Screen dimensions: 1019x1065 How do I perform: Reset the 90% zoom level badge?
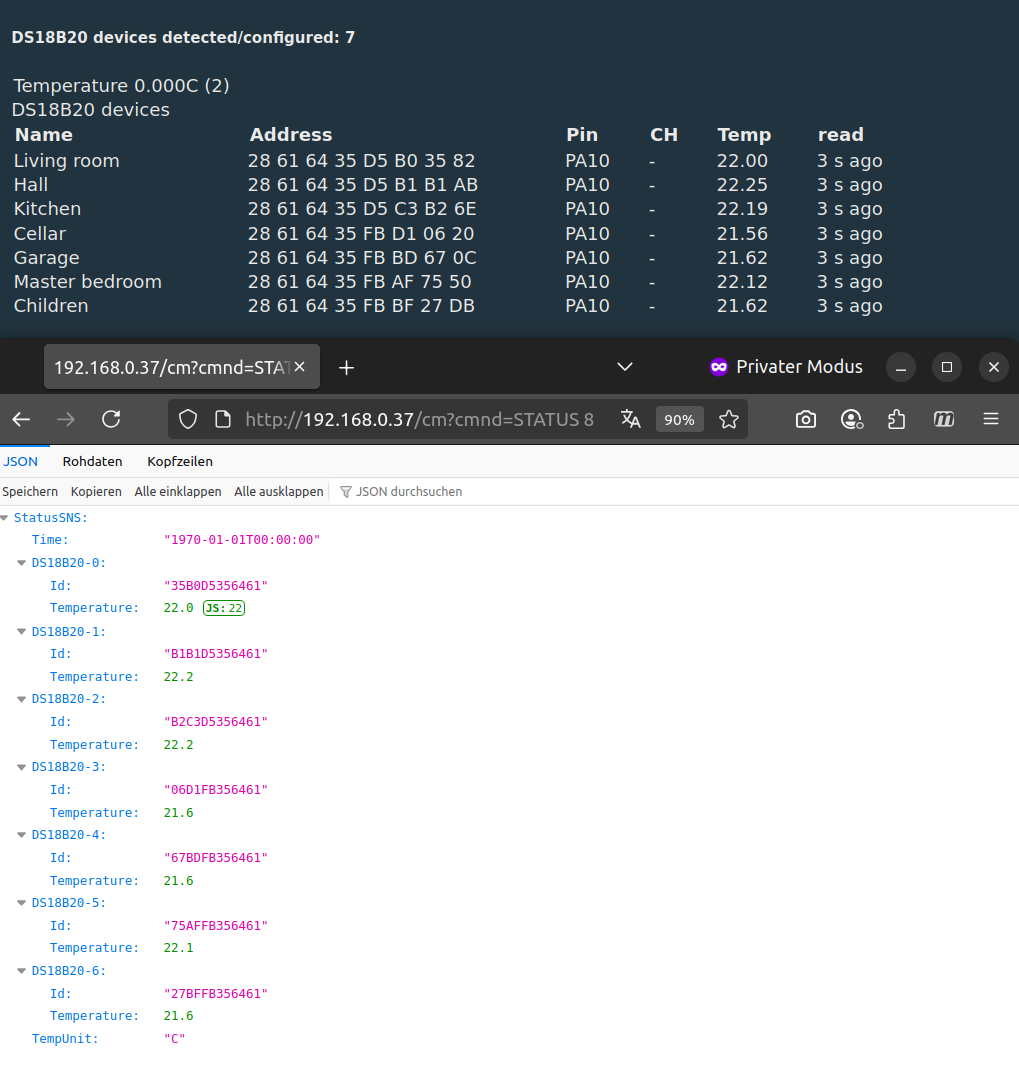[x=679, y=420]
